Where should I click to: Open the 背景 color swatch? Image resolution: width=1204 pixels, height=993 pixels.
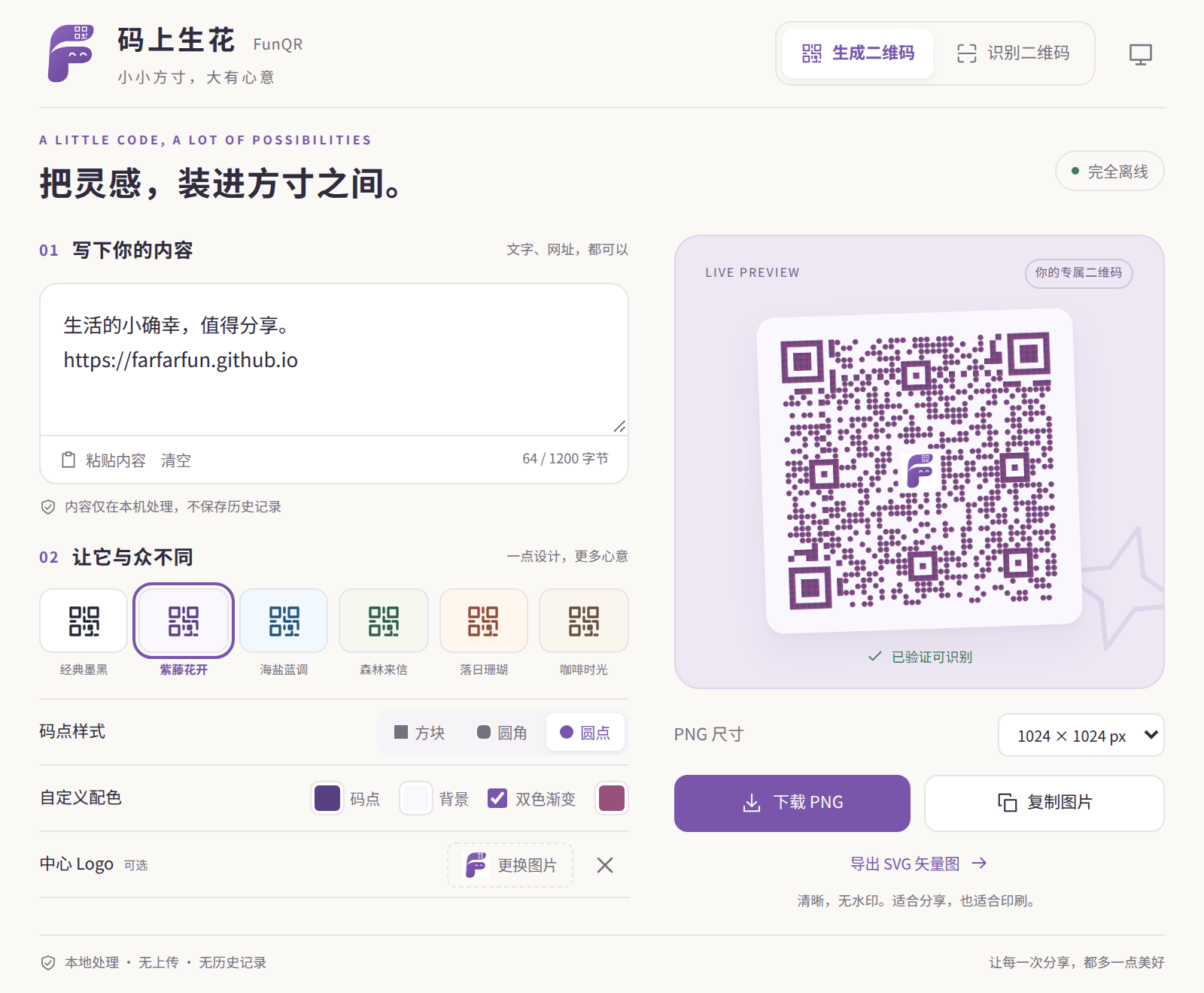416,798
